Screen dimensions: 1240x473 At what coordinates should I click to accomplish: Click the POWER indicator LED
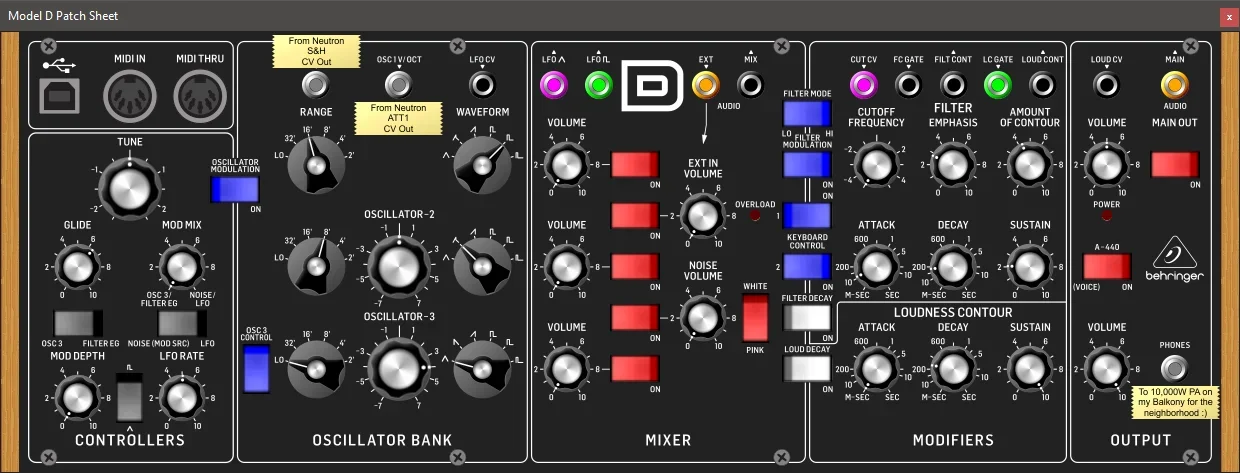[1105, 216]
